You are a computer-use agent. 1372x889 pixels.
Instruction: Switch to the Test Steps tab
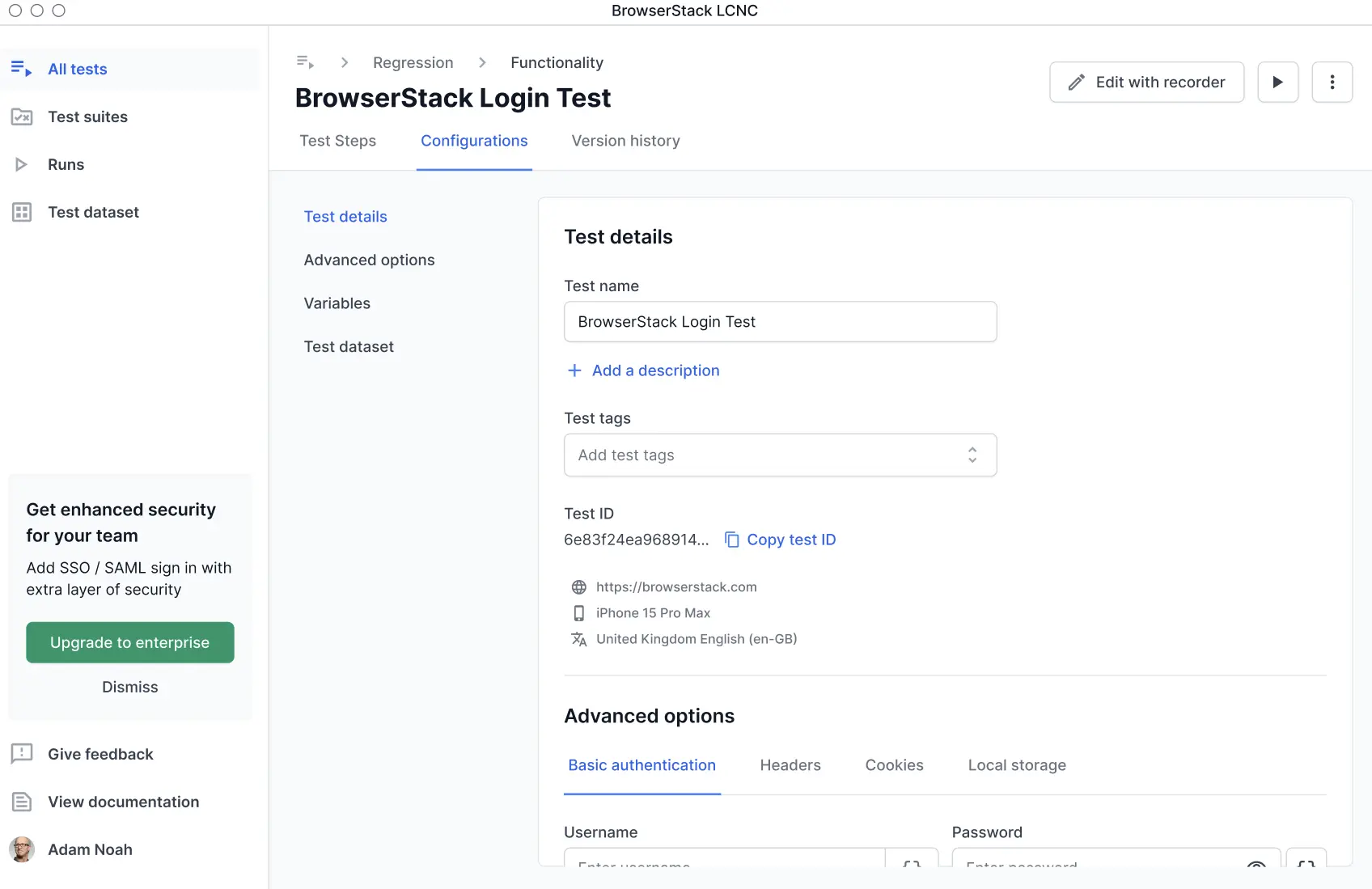pyautogui.click(x=337, y=141)
